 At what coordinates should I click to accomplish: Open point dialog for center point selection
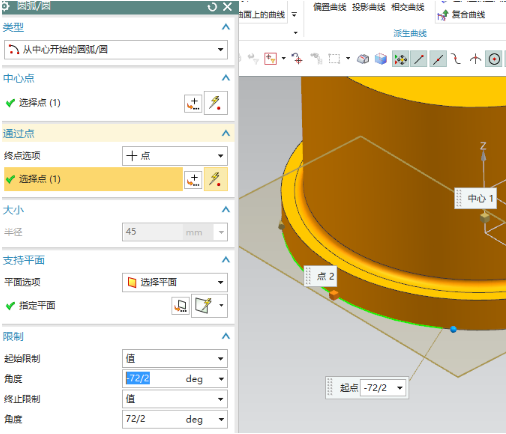click(193, 103)
